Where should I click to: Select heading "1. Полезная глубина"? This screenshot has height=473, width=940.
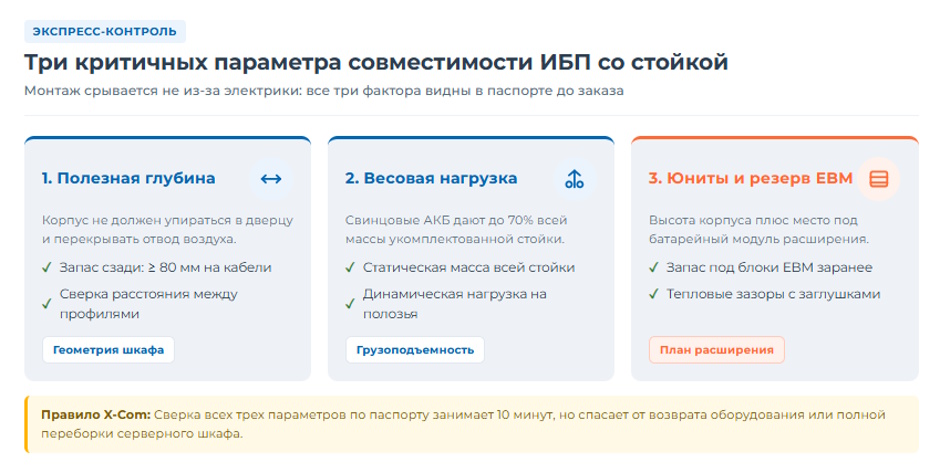click(128, 178)
